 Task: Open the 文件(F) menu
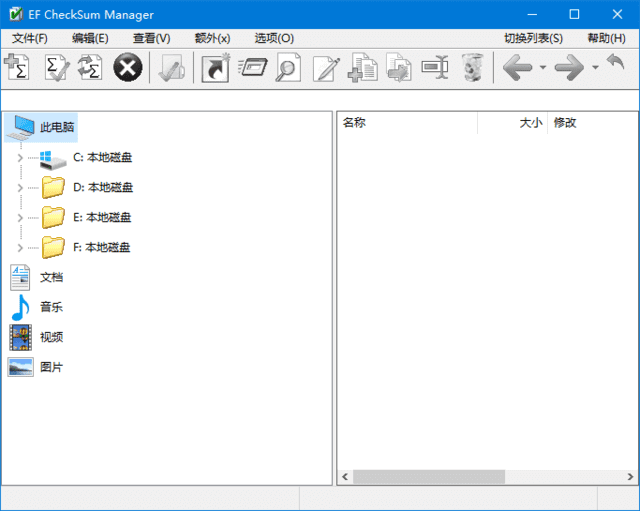(x=30, y=38)
